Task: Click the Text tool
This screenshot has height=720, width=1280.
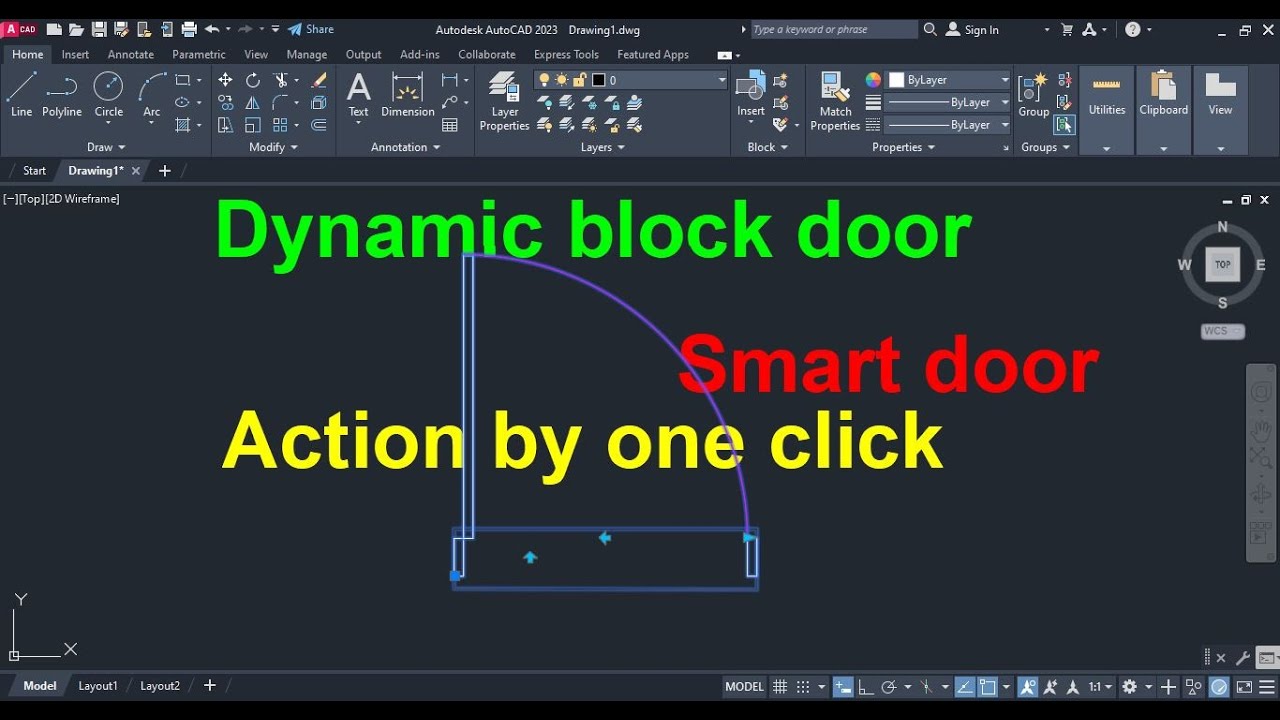Action: pyautogui.click(x=358, y=96)
